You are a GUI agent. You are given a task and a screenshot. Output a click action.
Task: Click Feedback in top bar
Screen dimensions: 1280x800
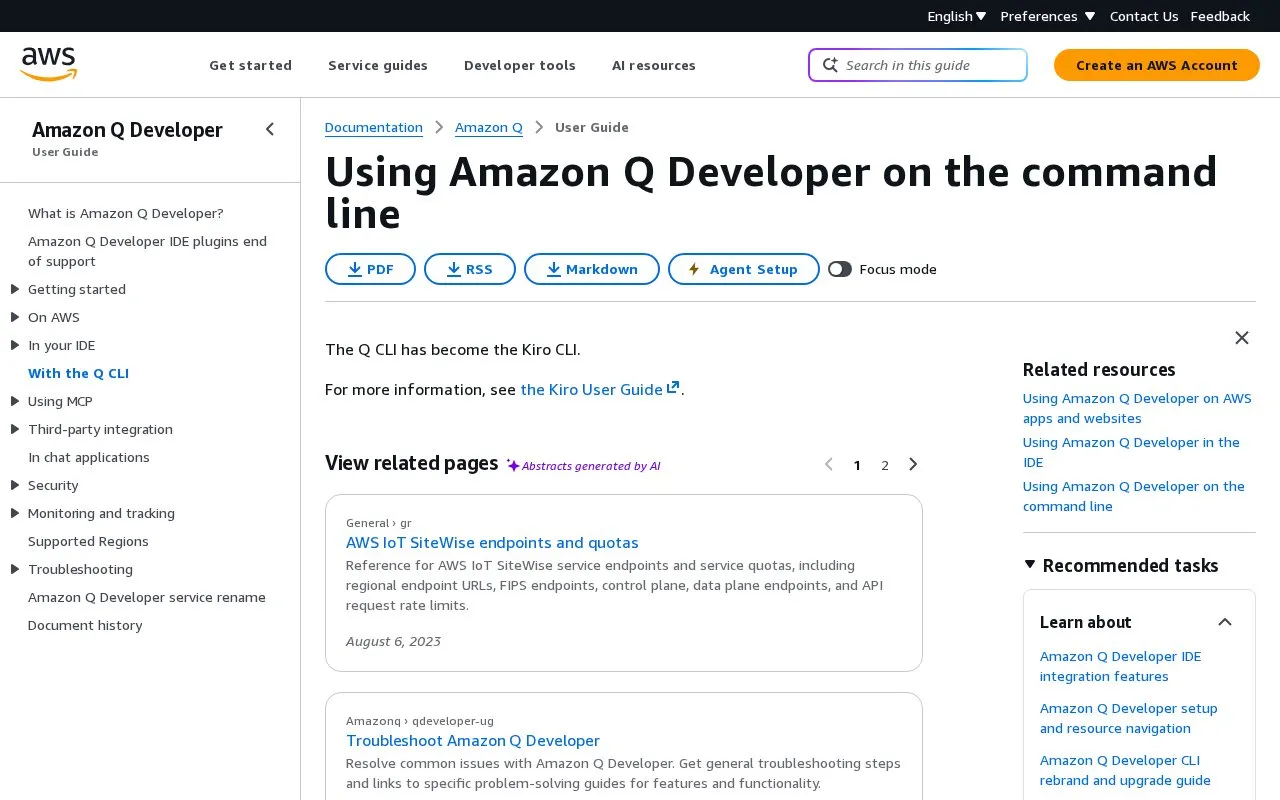1220,16
